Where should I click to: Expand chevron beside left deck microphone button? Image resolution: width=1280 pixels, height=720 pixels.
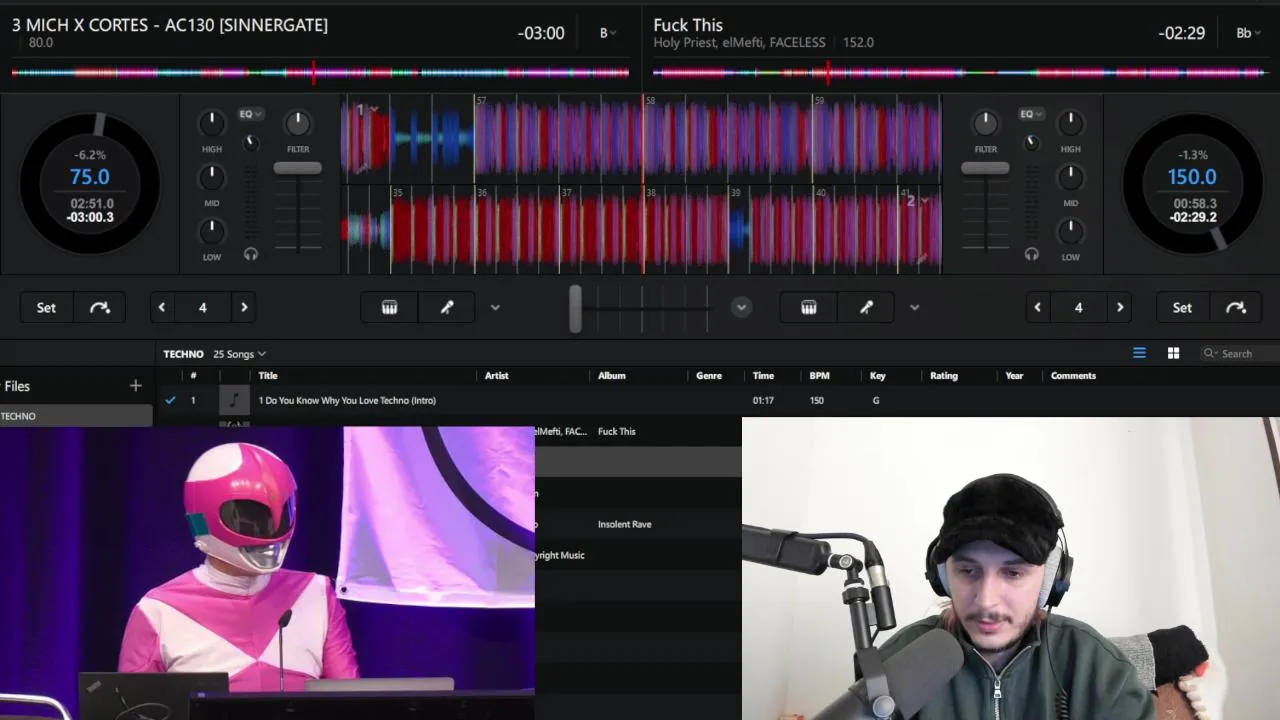click(495, 307)
